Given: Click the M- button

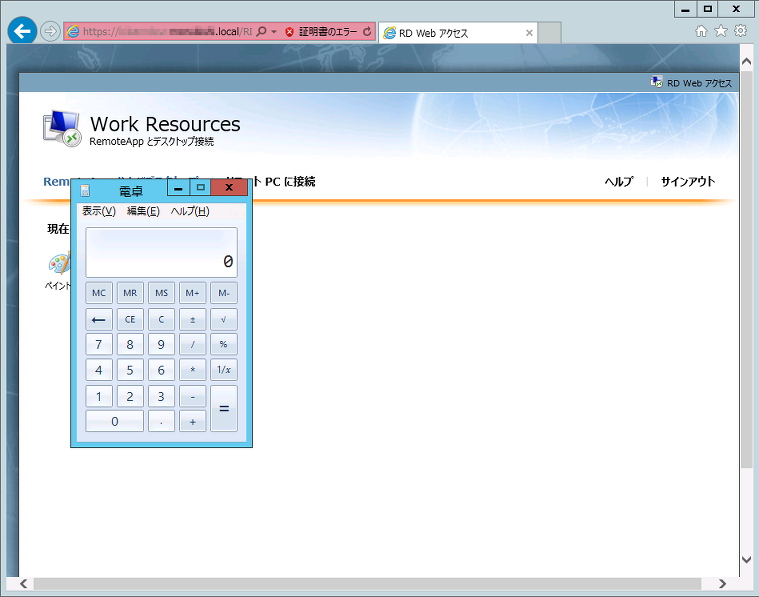Looking at the screenshot, I should 224,293.
